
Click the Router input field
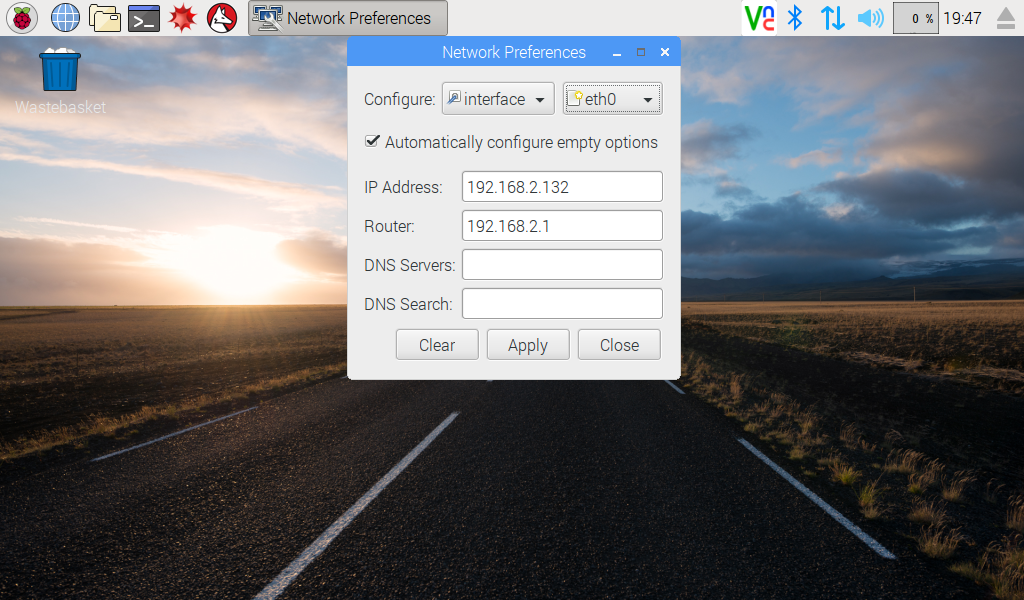pos(562,226)
